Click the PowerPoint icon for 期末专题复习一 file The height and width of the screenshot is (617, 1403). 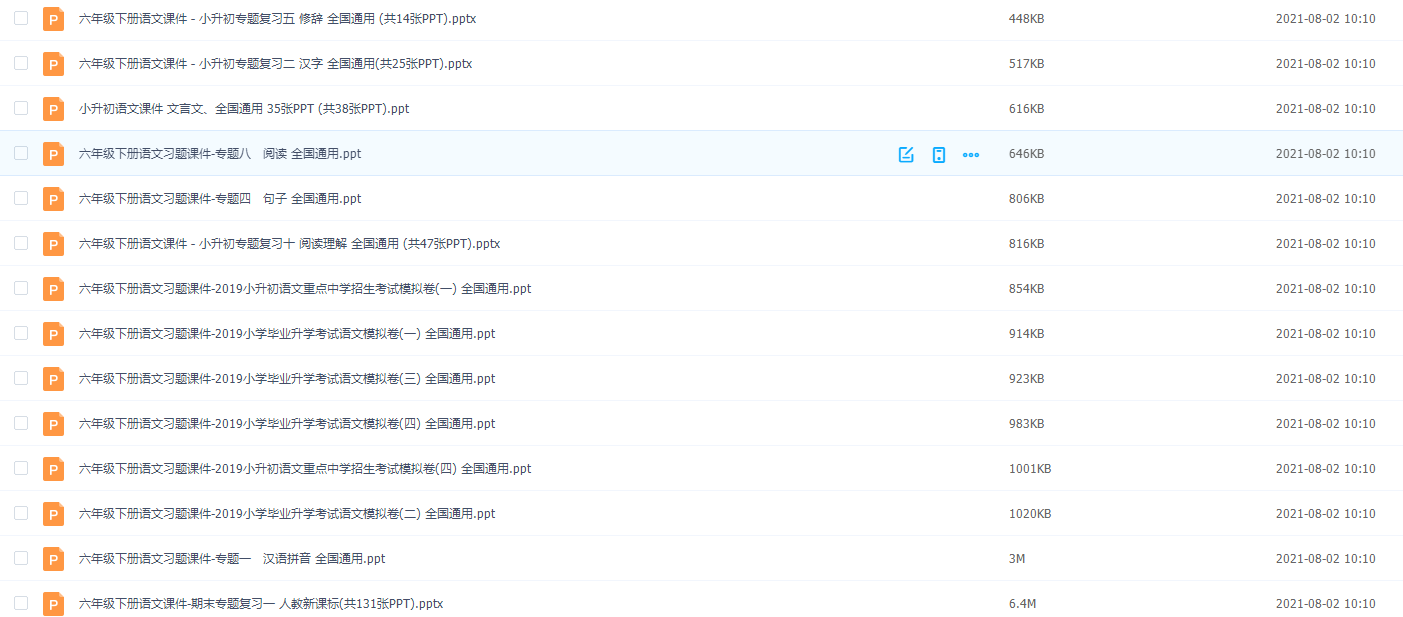(x=53, y=603)
